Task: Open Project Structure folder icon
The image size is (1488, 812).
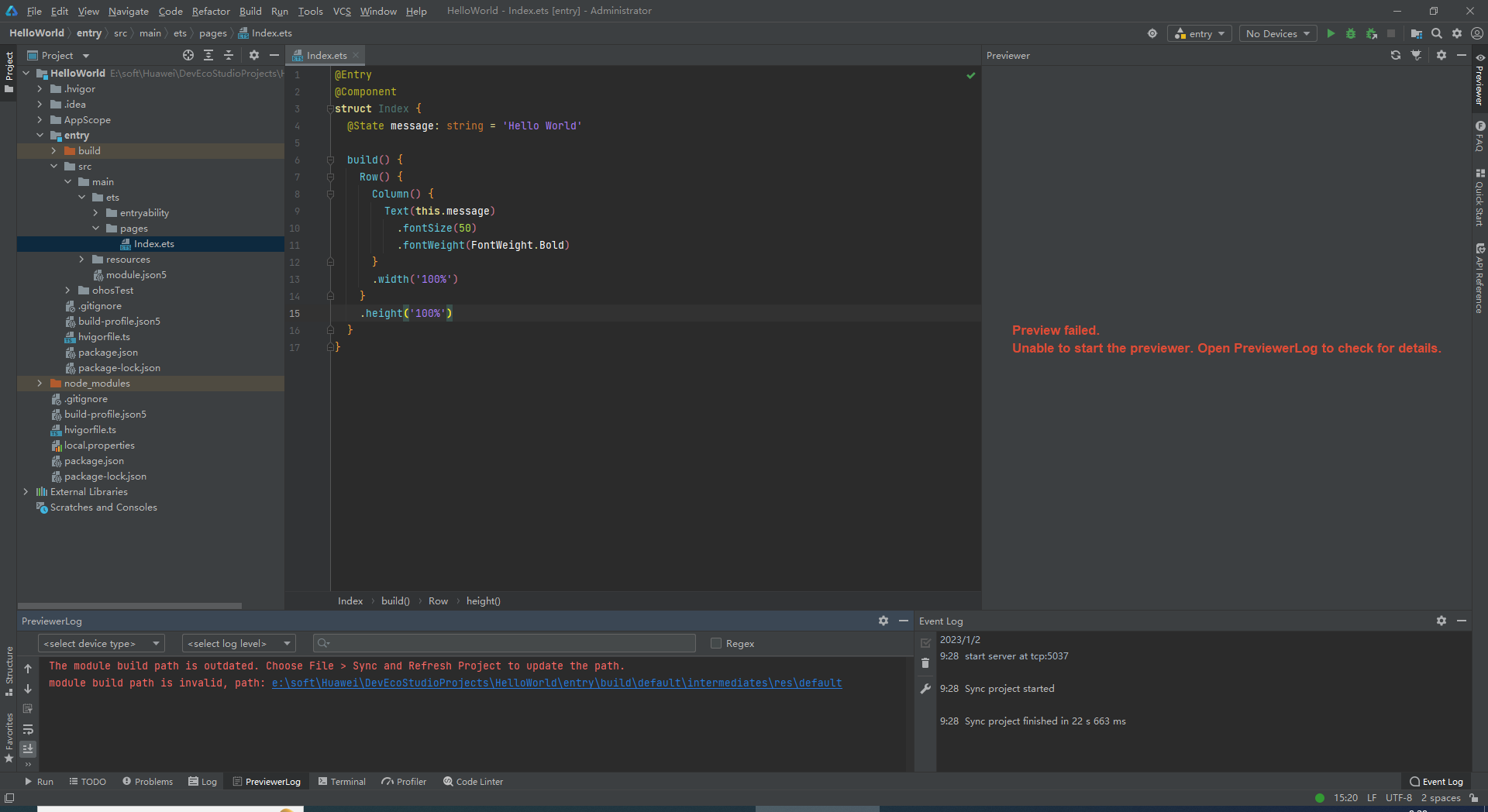Action: click(1417, 33)
